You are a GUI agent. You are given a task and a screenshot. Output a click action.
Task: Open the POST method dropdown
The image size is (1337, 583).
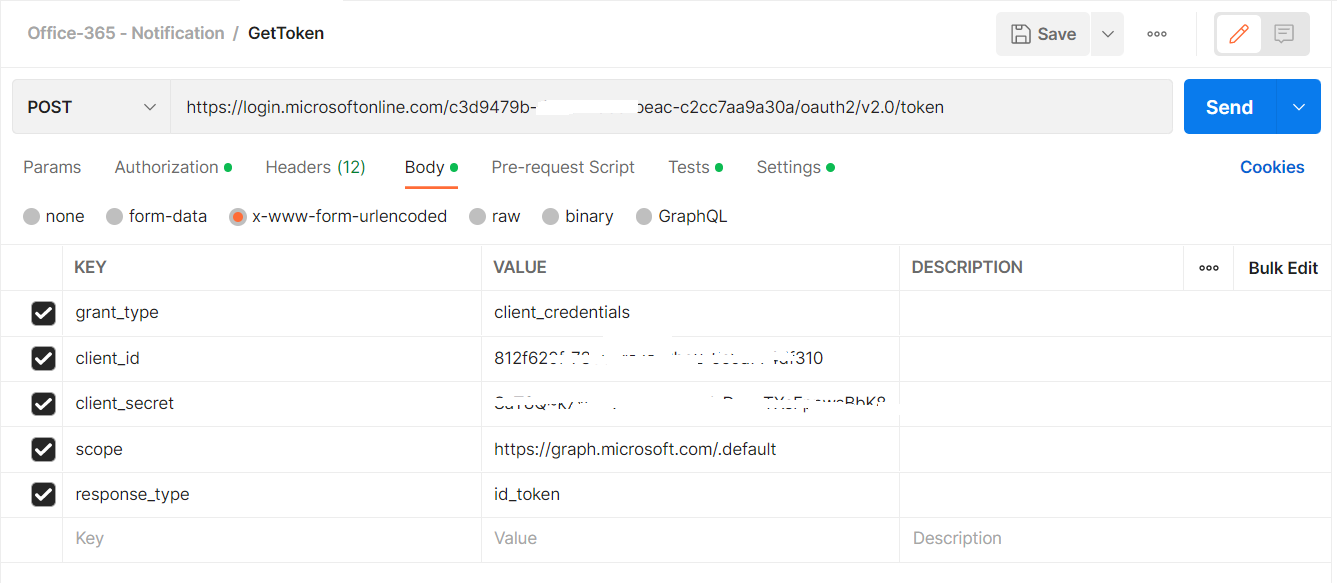pyautogui.click(x=90, y=106)
